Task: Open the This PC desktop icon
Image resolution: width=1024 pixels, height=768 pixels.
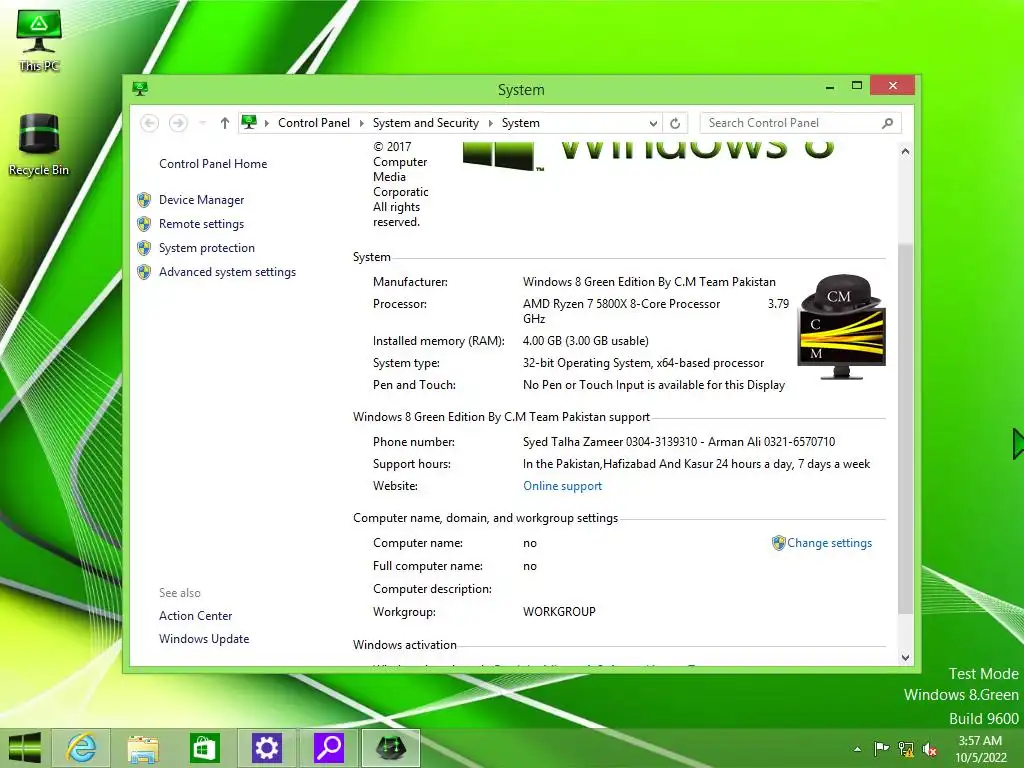Action: click(39, 39)
